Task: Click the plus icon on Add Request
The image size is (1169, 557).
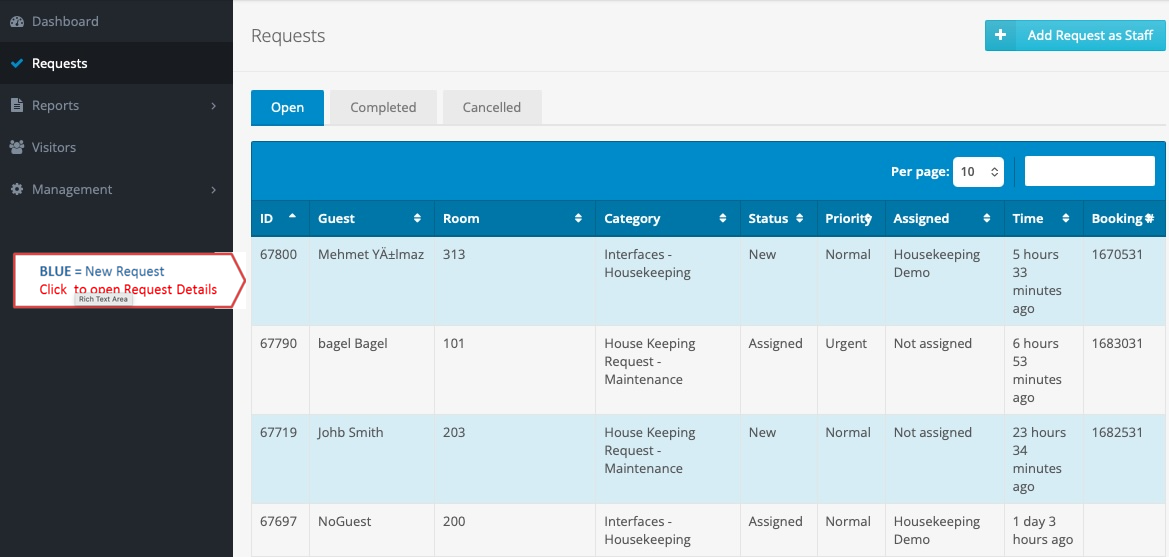Action: click(1001, 35)
